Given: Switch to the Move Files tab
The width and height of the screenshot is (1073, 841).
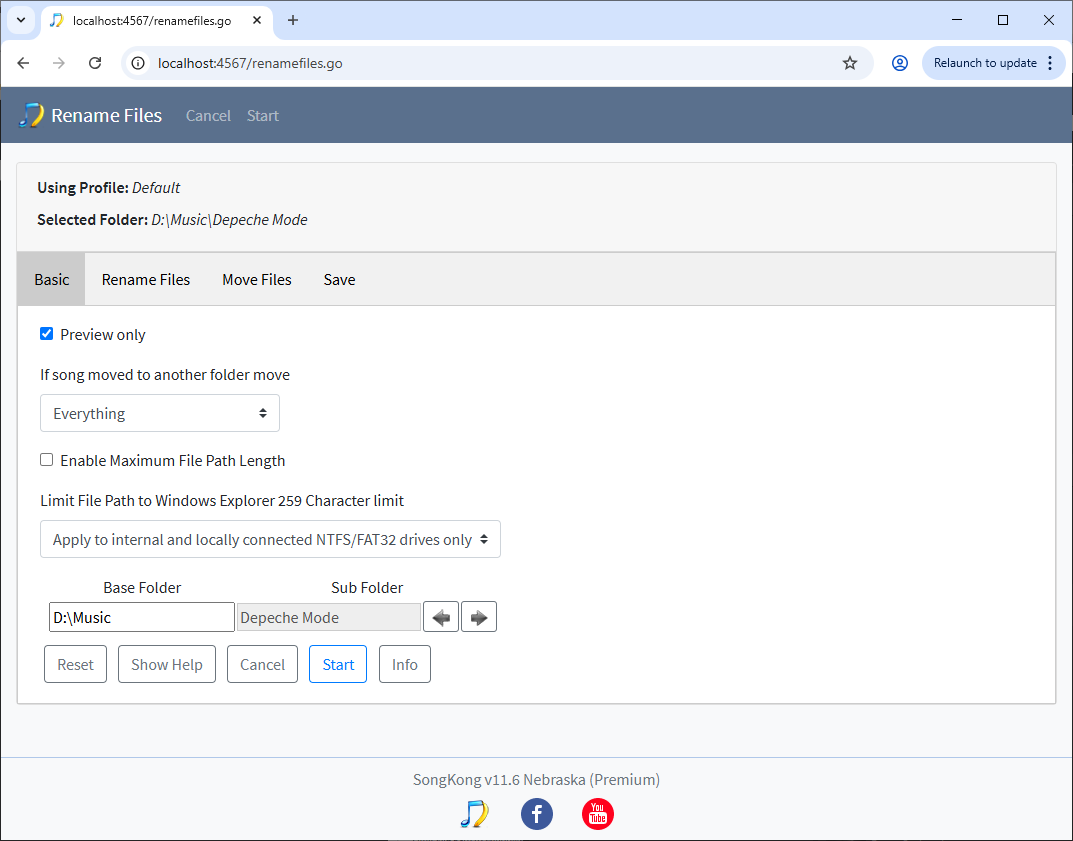Looking at the screenshot, I should [x=257, y=280].
